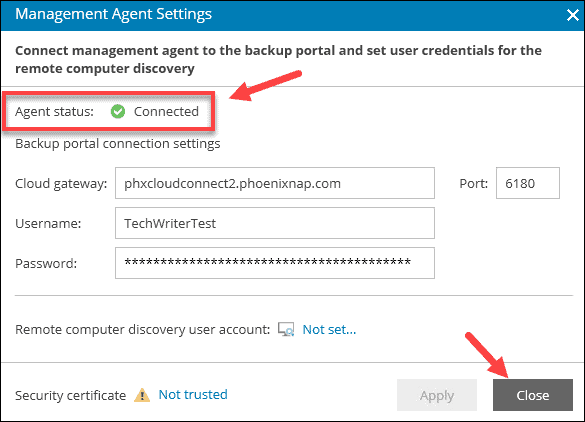The height and width of the screenshot is (422, 585).
Task: Click the Username field containing TechWriterTest
Action: (x=275, y=223)
